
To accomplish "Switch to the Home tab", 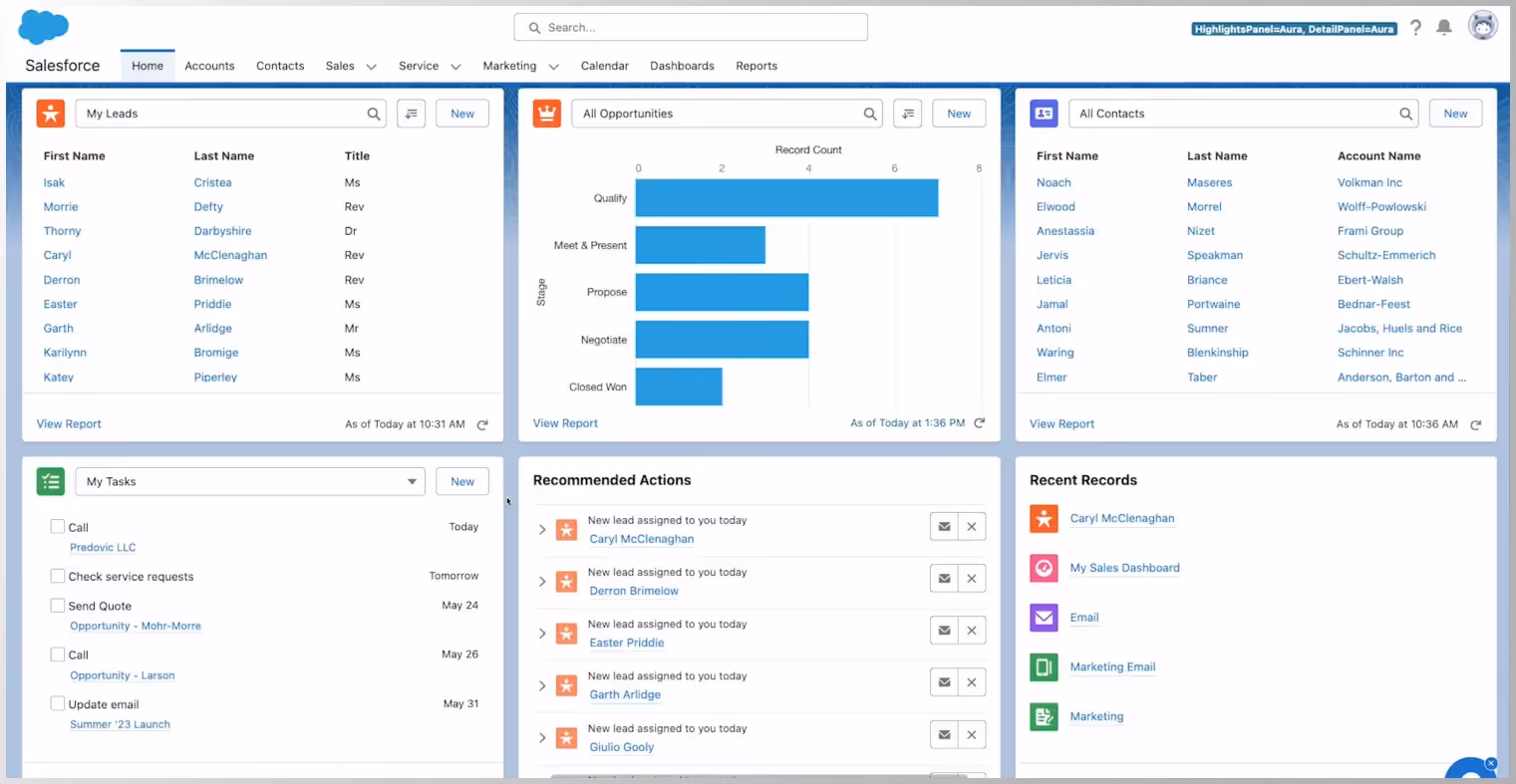I will 148,66.
